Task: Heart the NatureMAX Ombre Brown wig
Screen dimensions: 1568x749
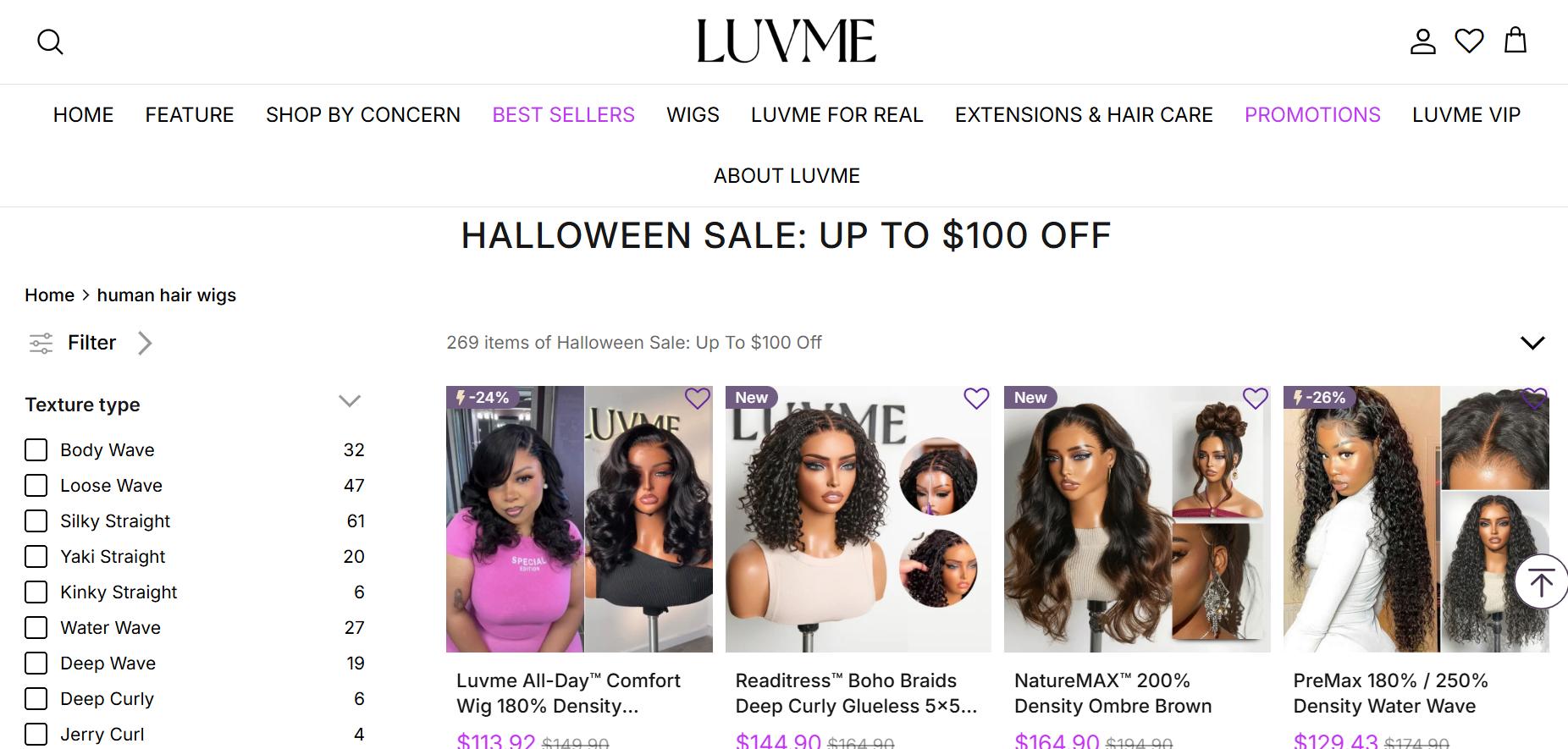Action: [1256, 399]
